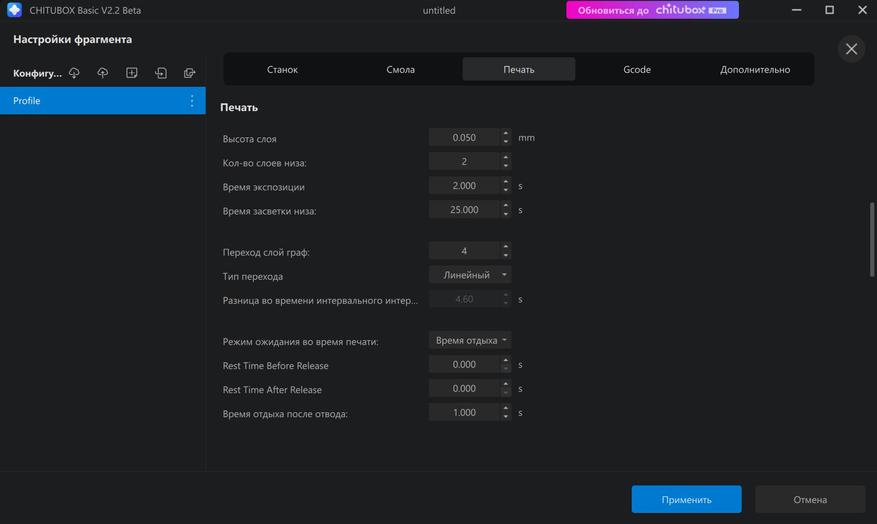This screenshot has width=877, height=524.
Task: Click the Rest Time After Release field
Action: coord(464,389)
